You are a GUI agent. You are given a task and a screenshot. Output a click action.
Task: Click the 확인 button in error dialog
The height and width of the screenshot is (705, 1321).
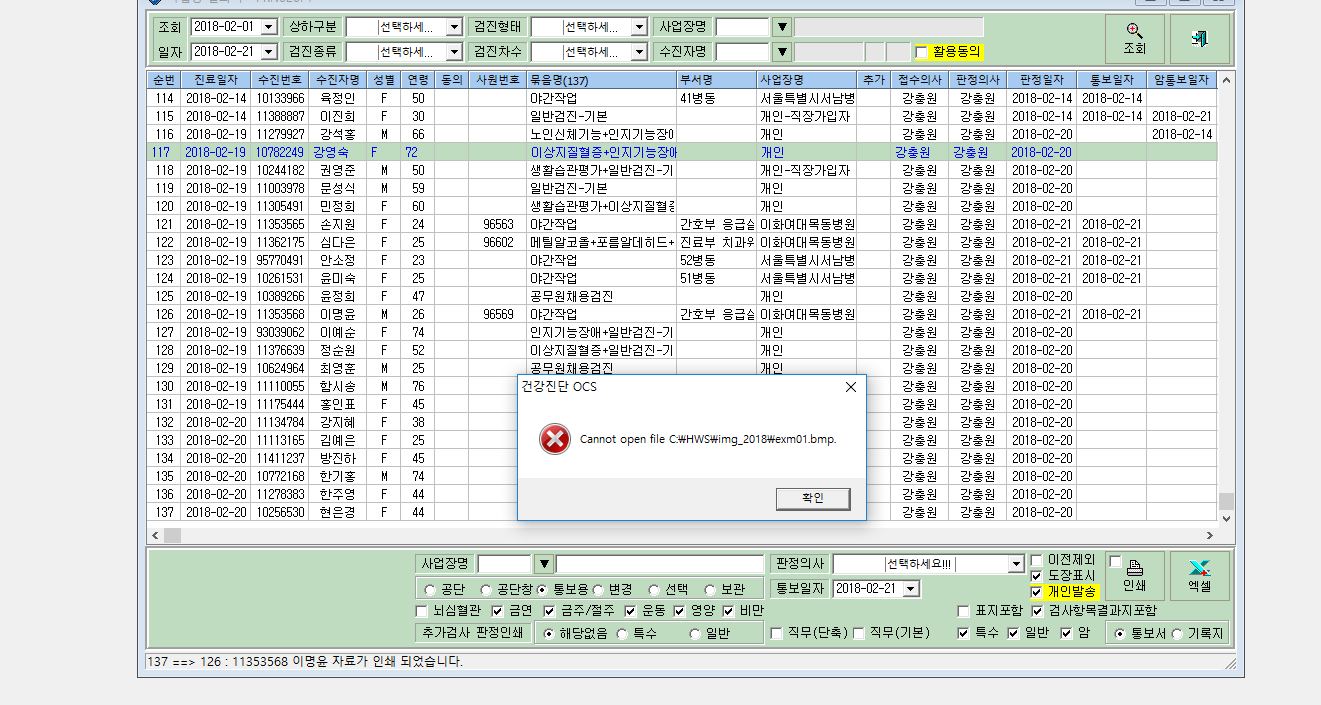pyautogui.click(x=813, y=498)
